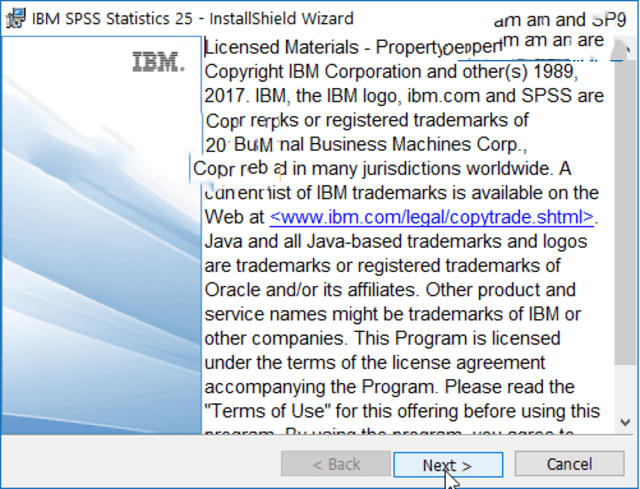Click the line 'Oracle and/or its affiliates. Other product and'
This screenshot has height=489, width=640.
pyautogui.click(x=390, y=290)
